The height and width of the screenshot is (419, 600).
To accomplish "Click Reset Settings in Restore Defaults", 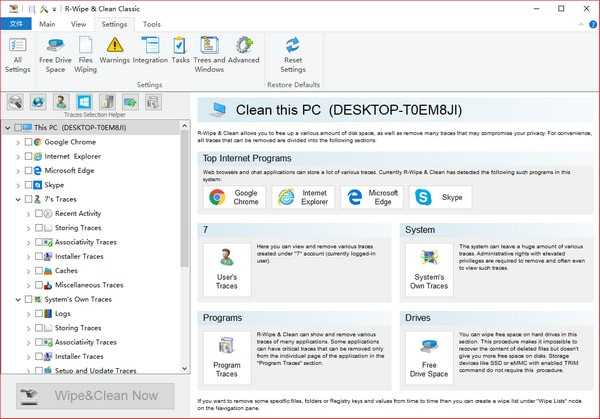I will click(x=293, y=52).
